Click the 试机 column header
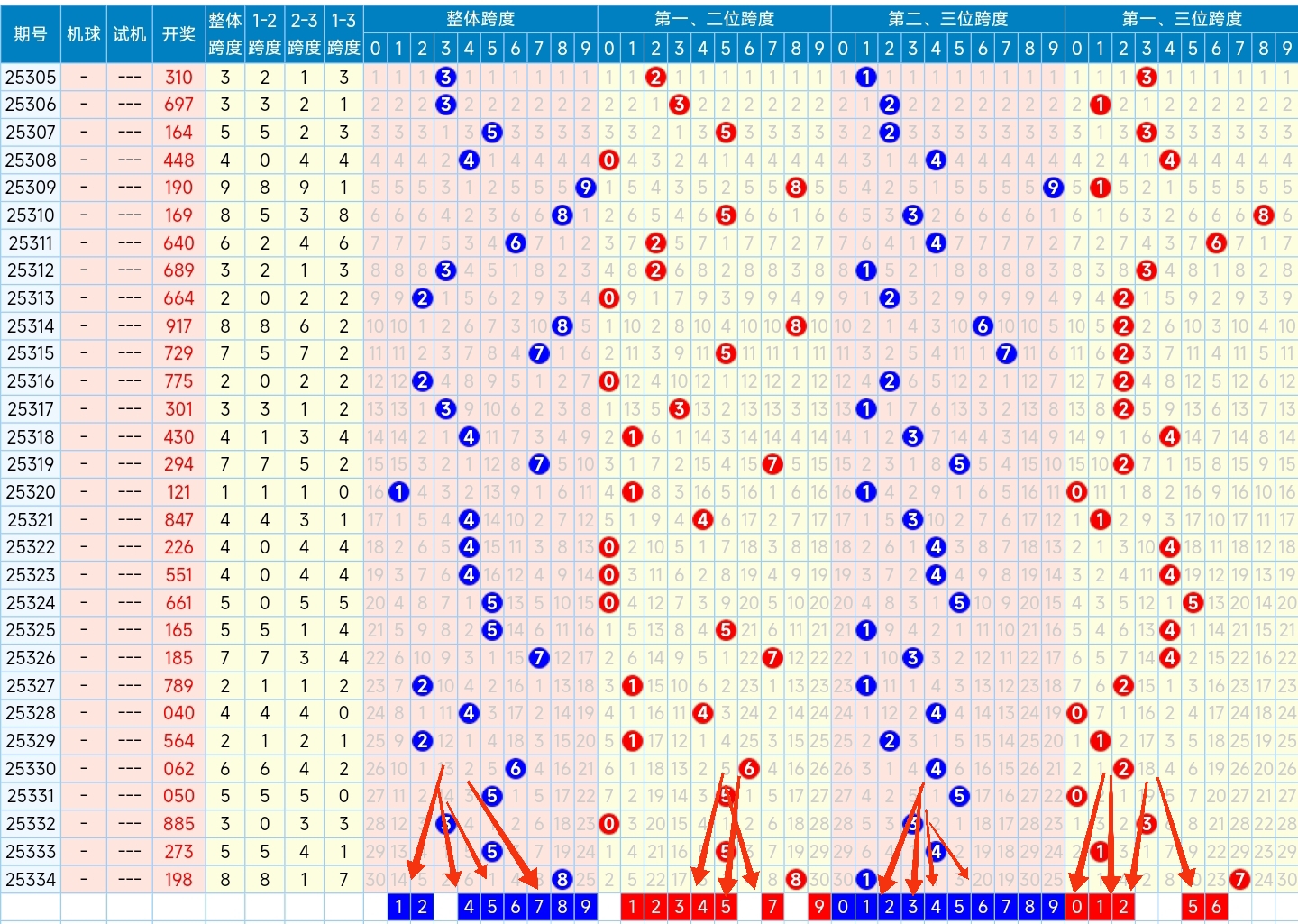 tap(129, 33)
